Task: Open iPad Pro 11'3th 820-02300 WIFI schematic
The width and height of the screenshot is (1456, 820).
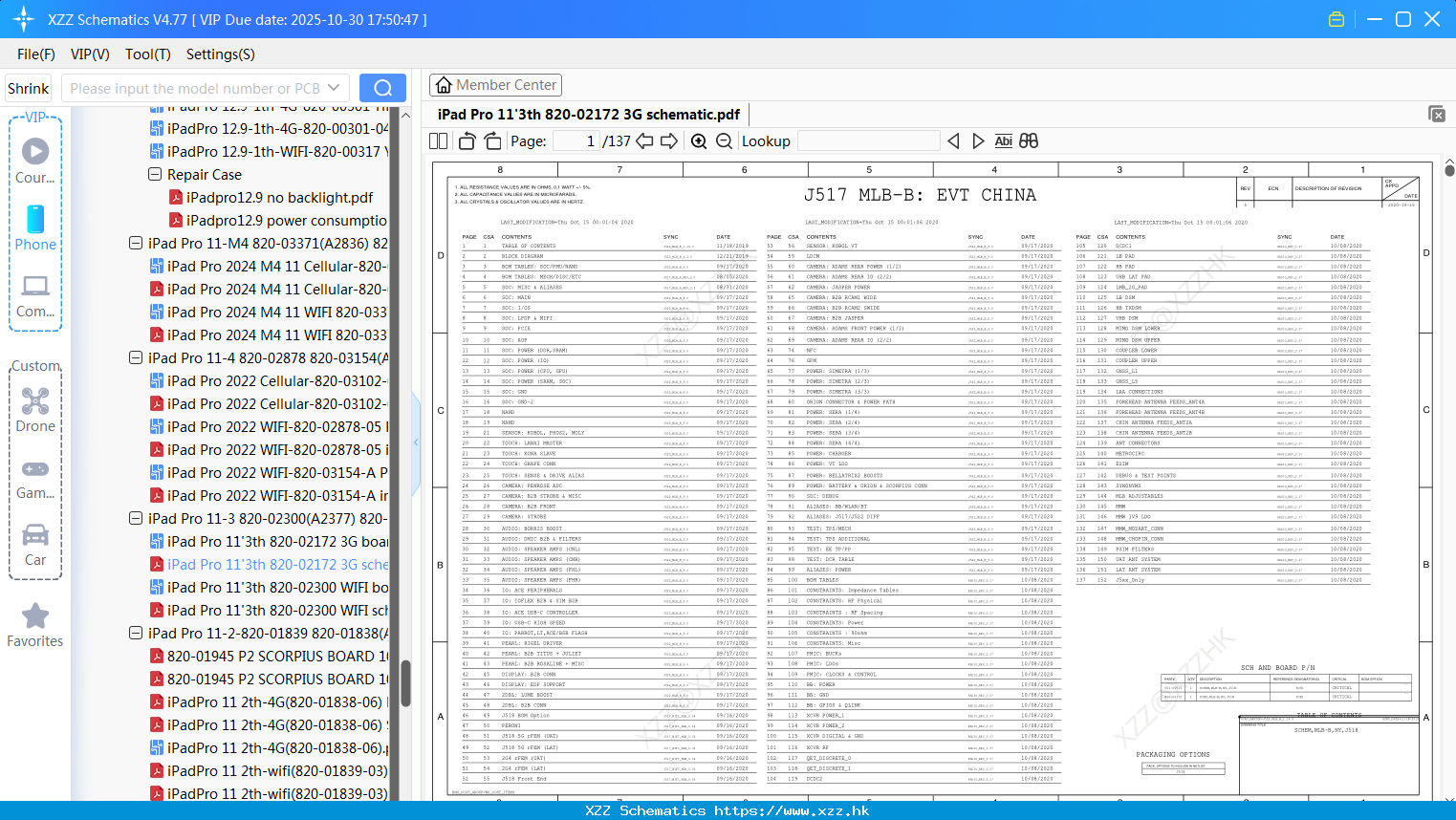Action: pos(269,611)
